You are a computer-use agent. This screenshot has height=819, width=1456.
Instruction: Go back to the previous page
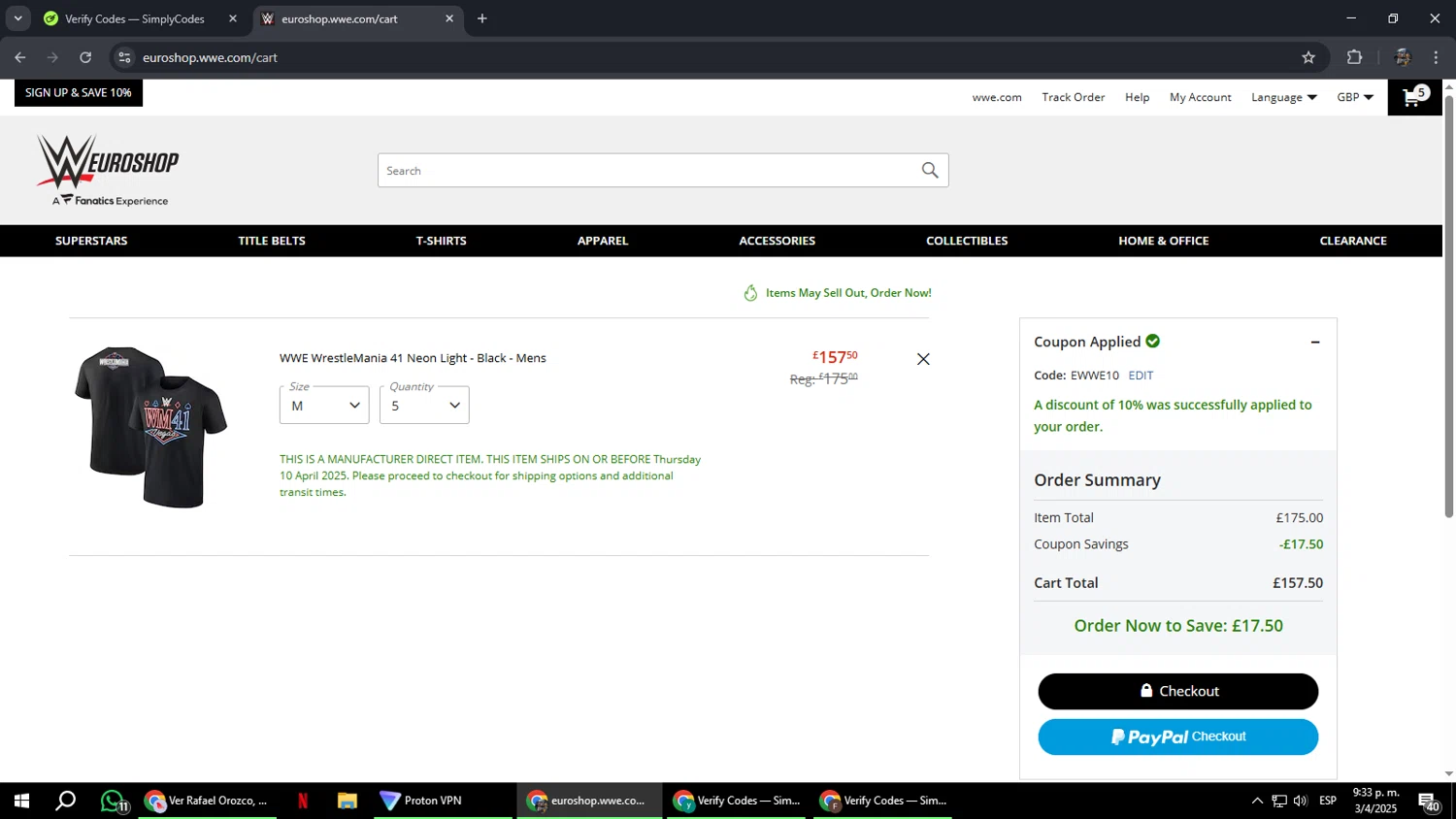coord(20,57)
